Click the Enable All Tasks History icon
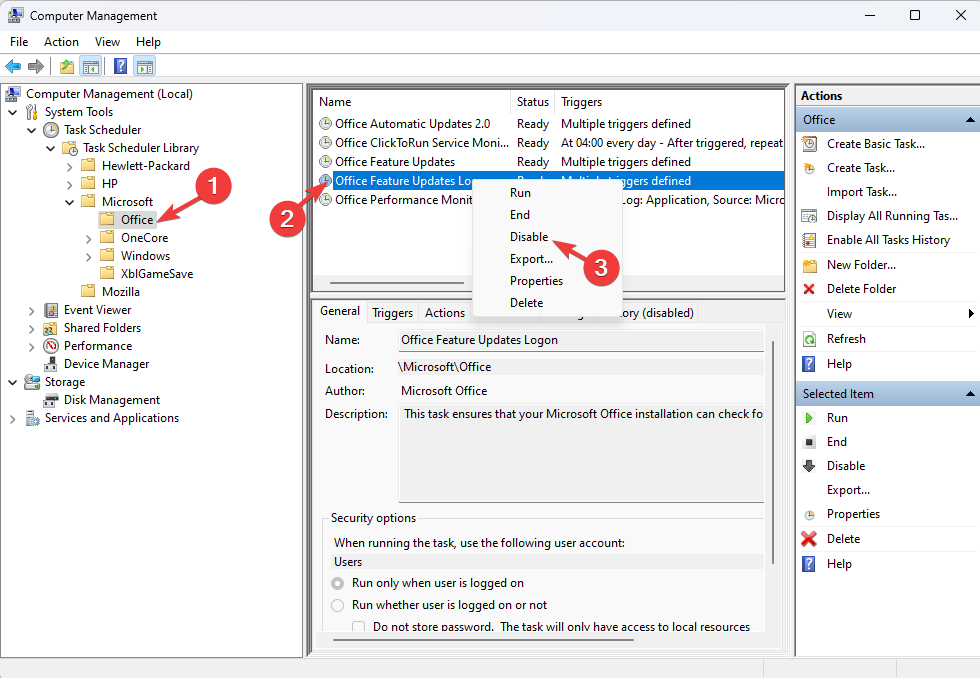Viewport: 980px width, 678px height. point(809,240)
